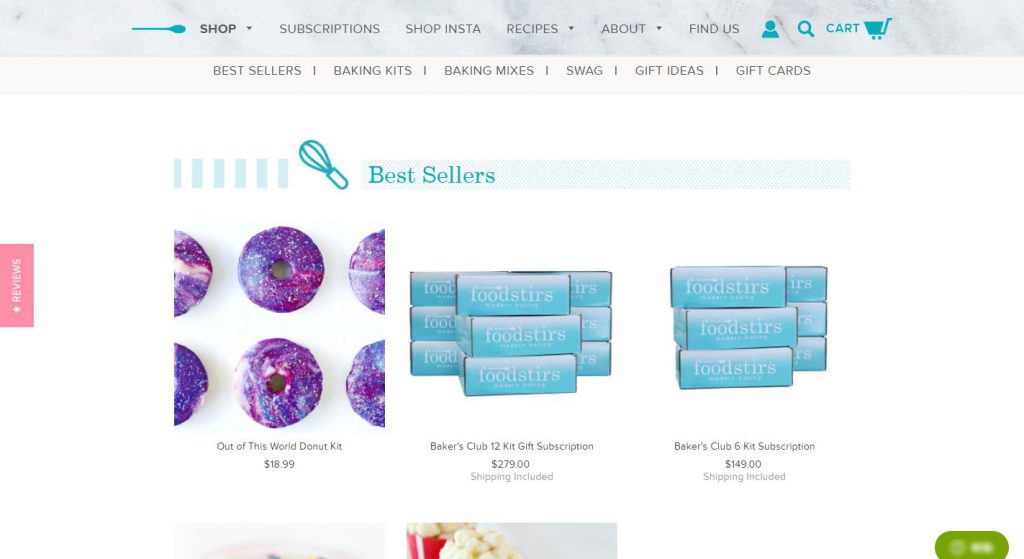
Task: Go to Subscriptions page
Action: (329, 29)
